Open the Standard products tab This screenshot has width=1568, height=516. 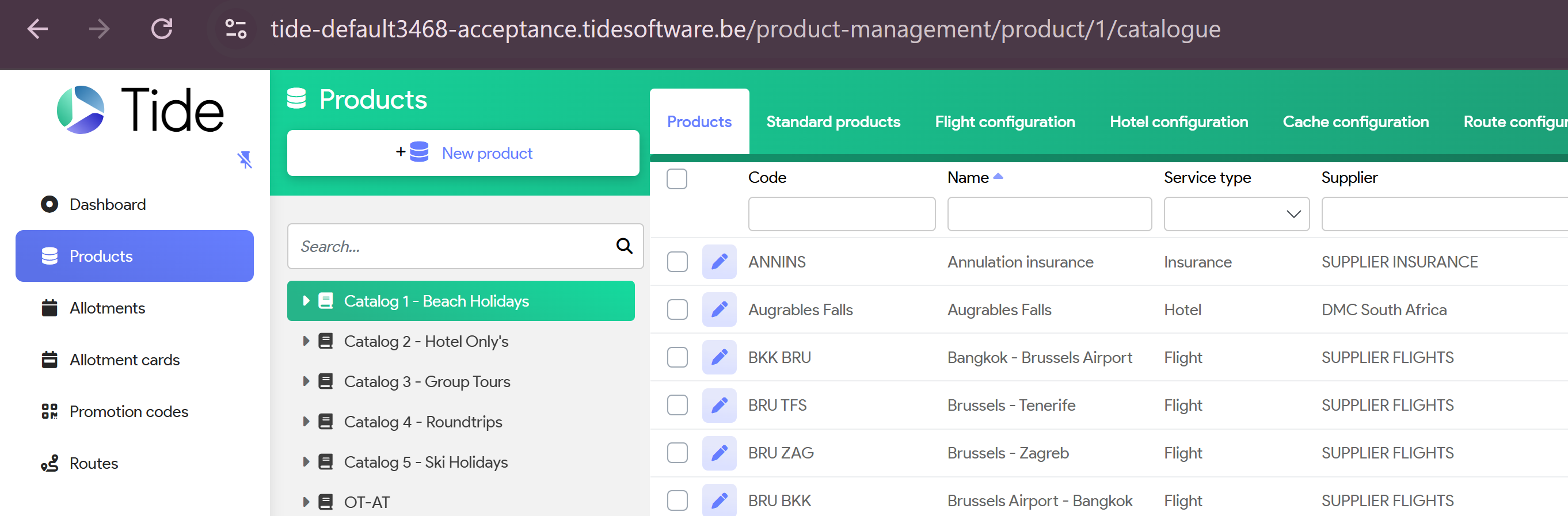833,122
